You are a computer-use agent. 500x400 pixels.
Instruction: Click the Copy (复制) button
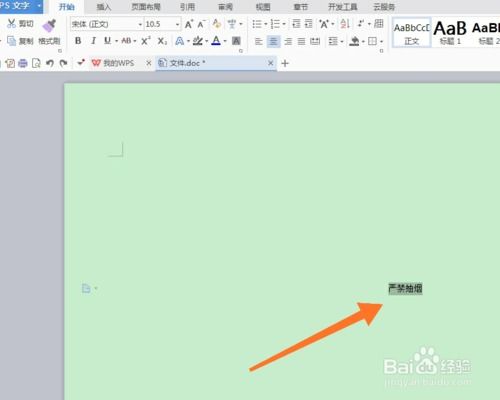click(20, 41)
